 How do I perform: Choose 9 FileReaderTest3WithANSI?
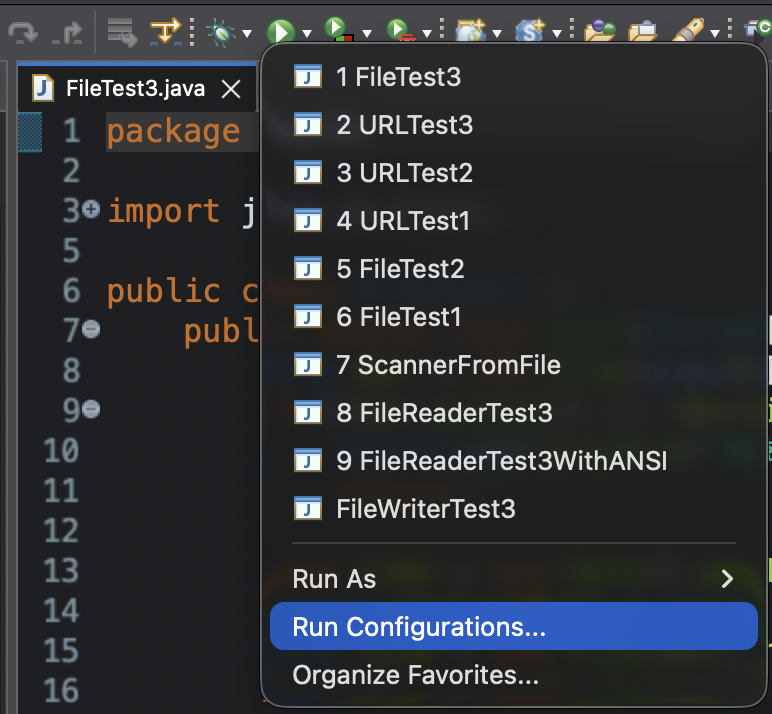514,461
